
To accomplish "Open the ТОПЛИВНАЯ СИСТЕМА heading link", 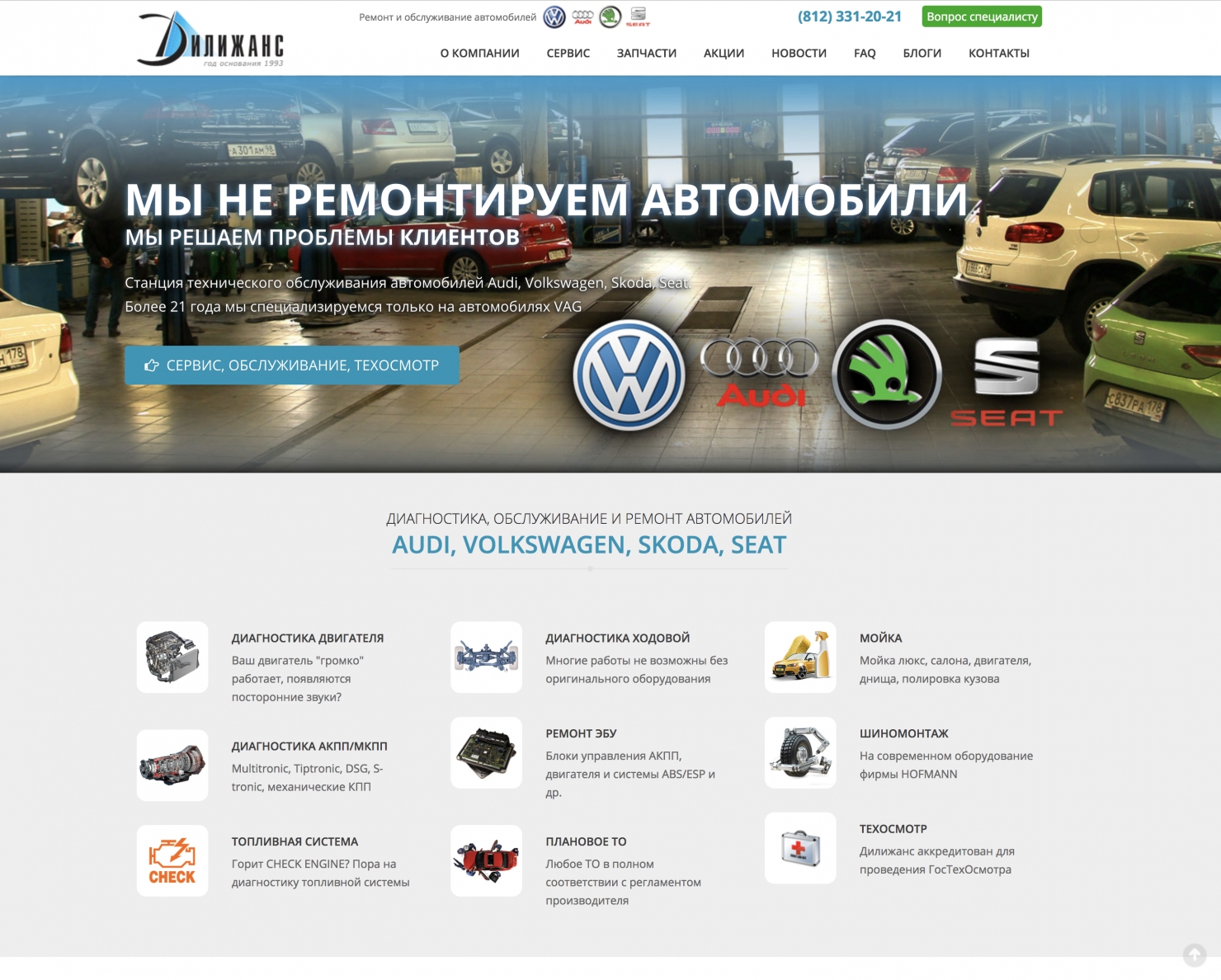I will pyautogui.click(x=295, y=841).
